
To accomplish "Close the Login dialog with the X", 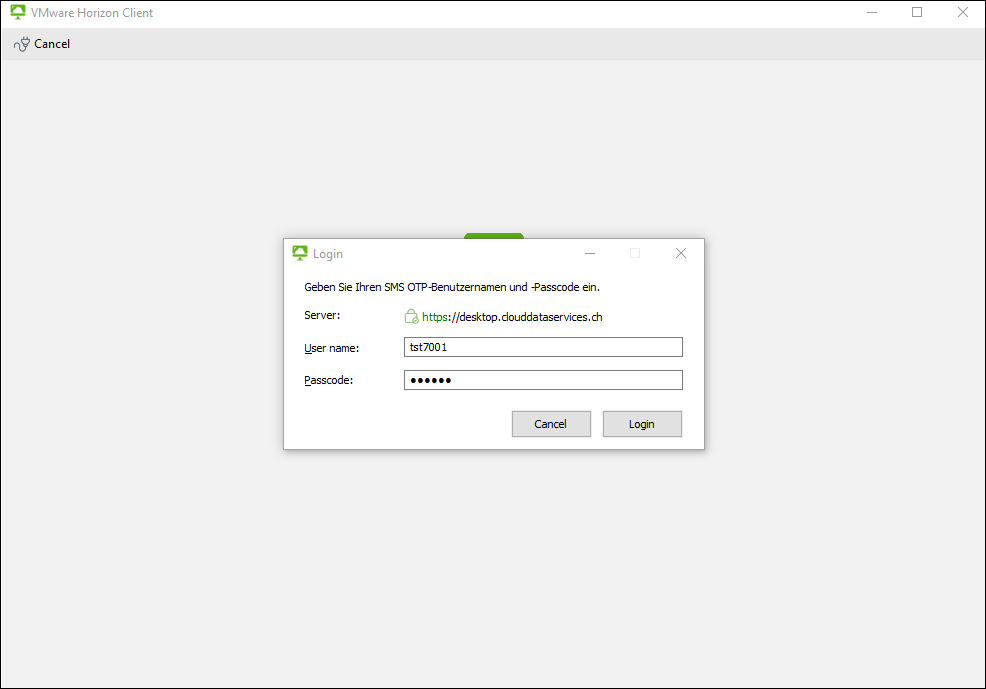I will pos(681,254).
